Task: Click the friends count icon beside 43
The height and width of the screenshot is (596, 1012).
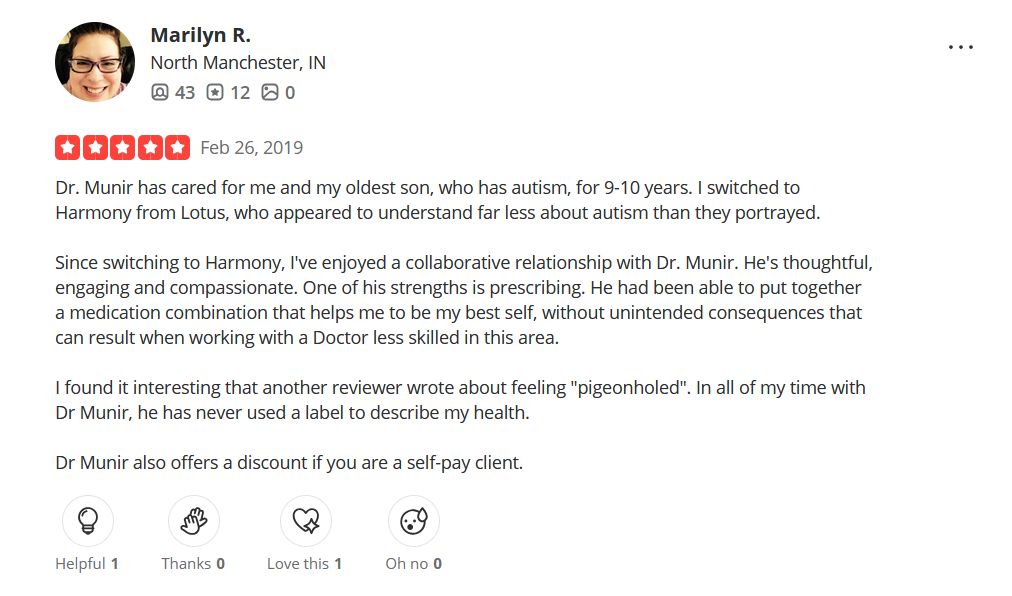Action: click(160, 92)
